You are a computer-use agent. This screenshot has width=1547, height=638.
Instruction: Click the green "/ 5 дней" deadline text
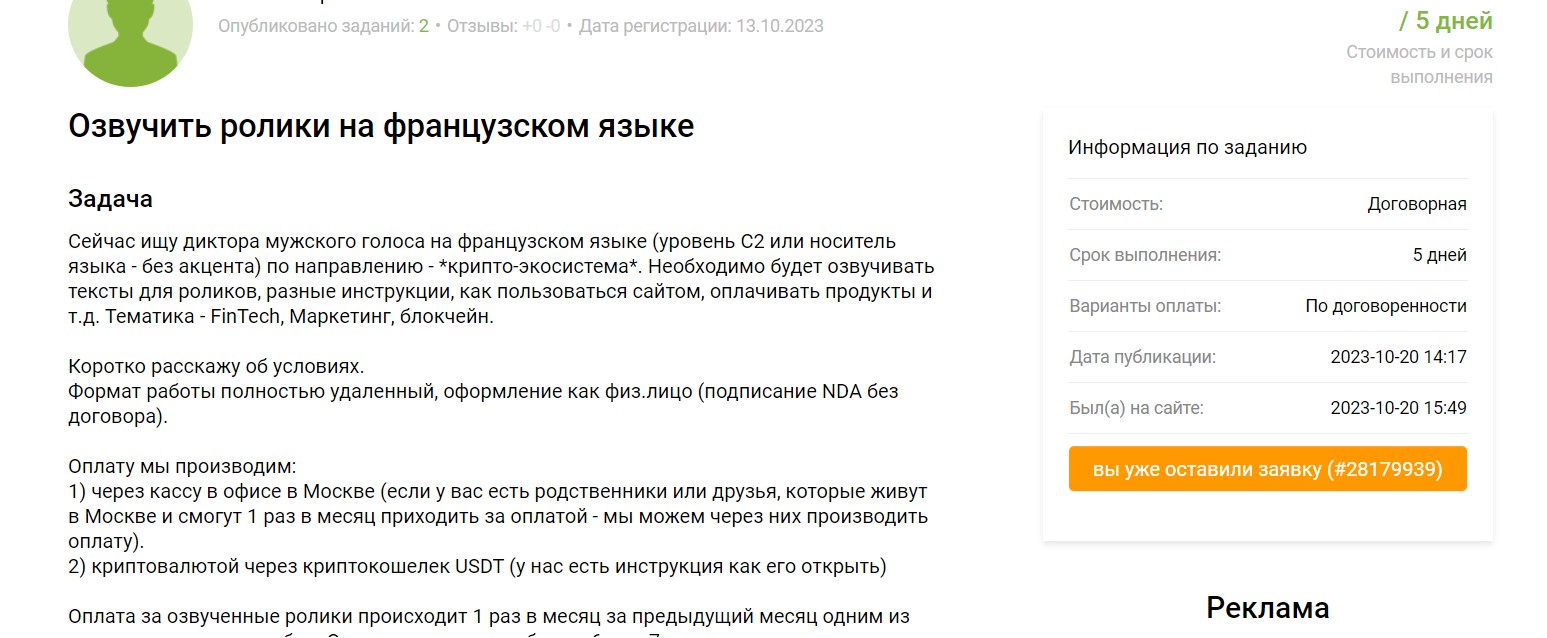1445,21
